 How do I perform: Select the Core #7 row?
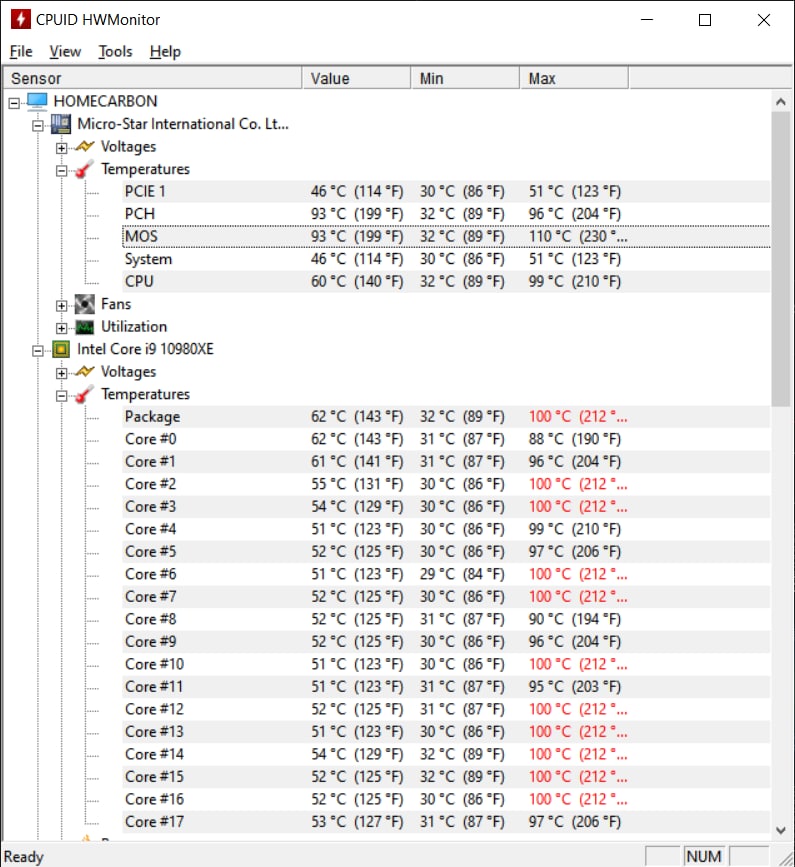(446, 597)
